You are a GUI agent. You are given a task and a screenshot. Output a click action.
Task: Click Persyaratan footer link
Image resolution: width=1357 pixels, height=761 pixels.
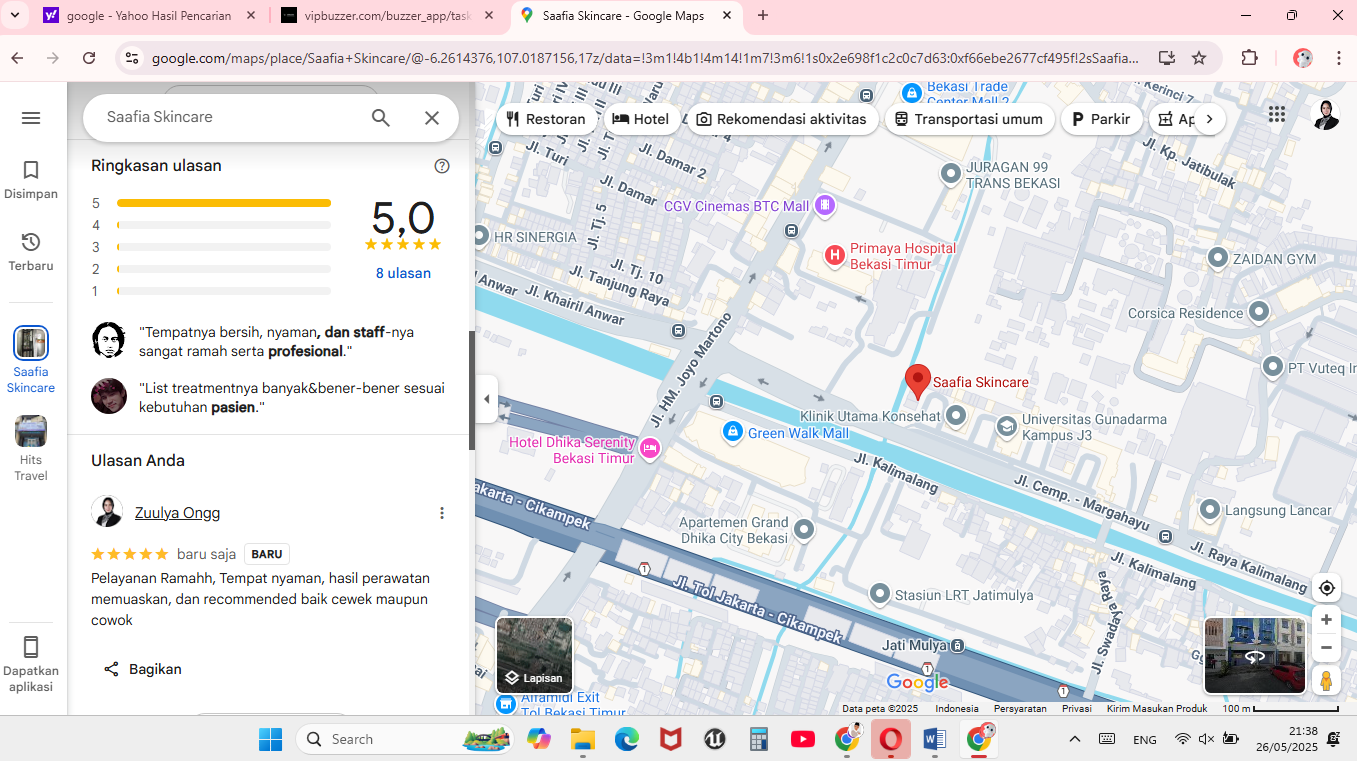point(1020,708)
